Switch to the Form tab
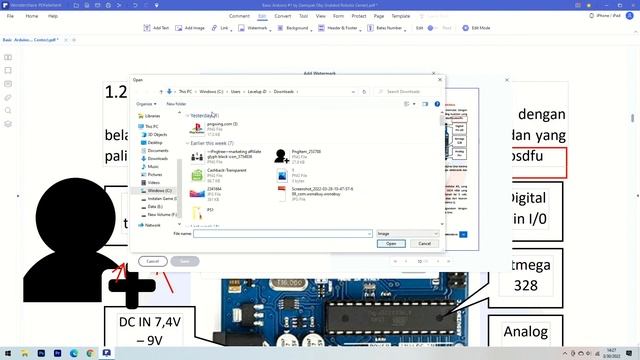 (338, 16)
